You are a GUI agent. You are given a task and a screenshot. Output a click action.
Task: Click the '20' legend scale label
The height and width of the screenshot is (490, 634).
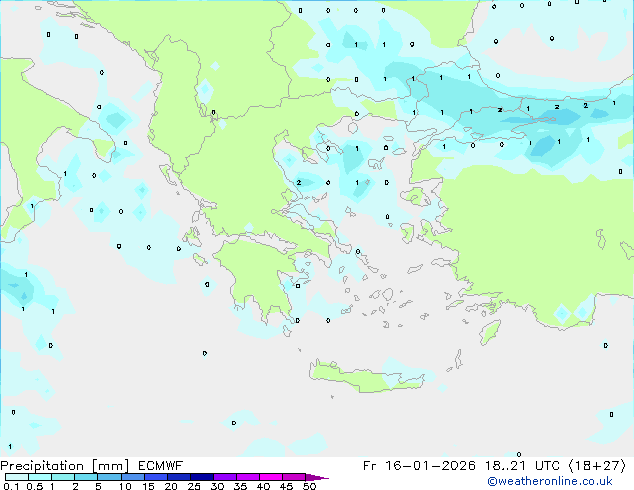[171, 486]
